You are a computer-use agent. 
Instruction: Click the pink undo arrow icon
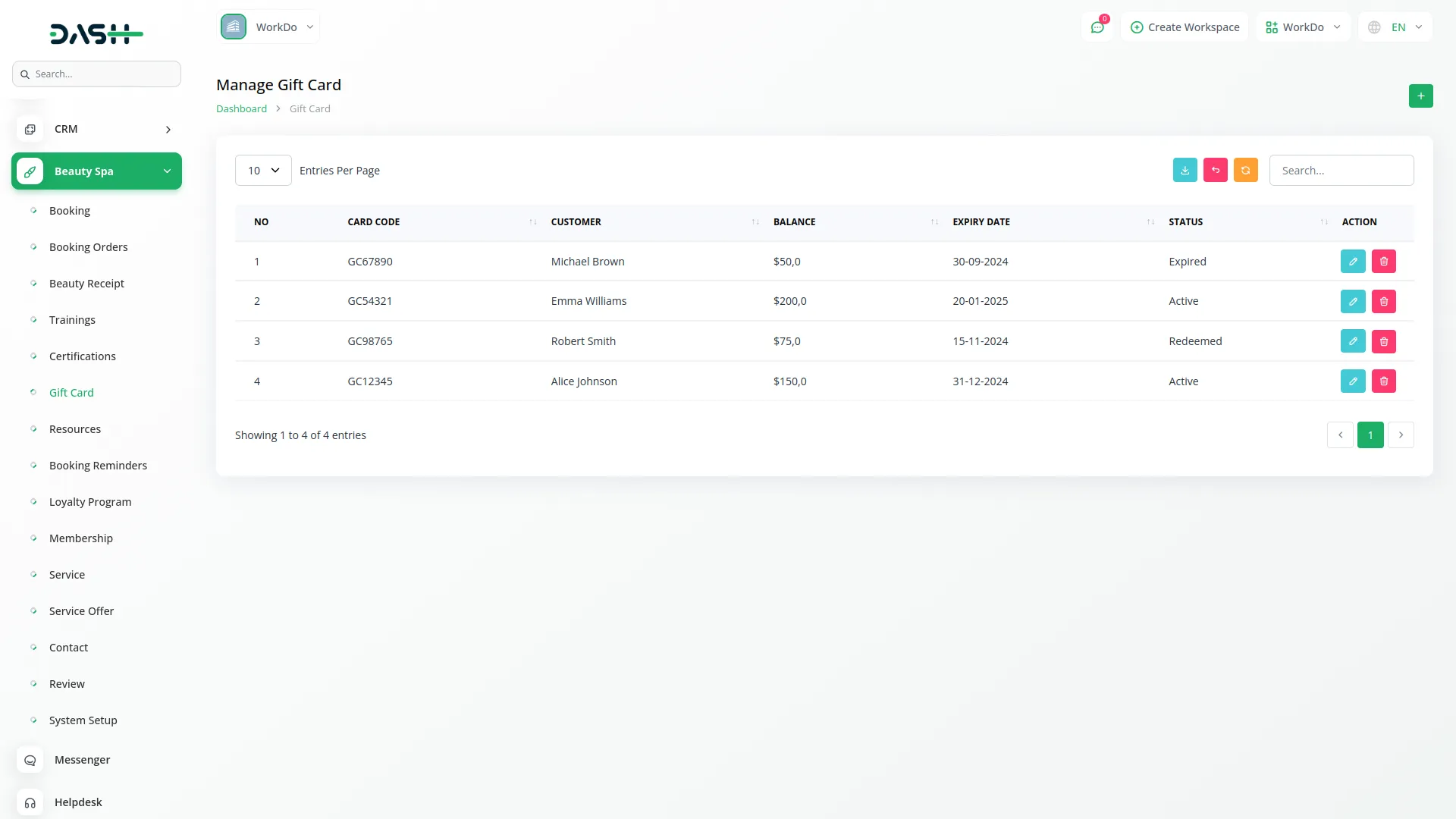1215,170
